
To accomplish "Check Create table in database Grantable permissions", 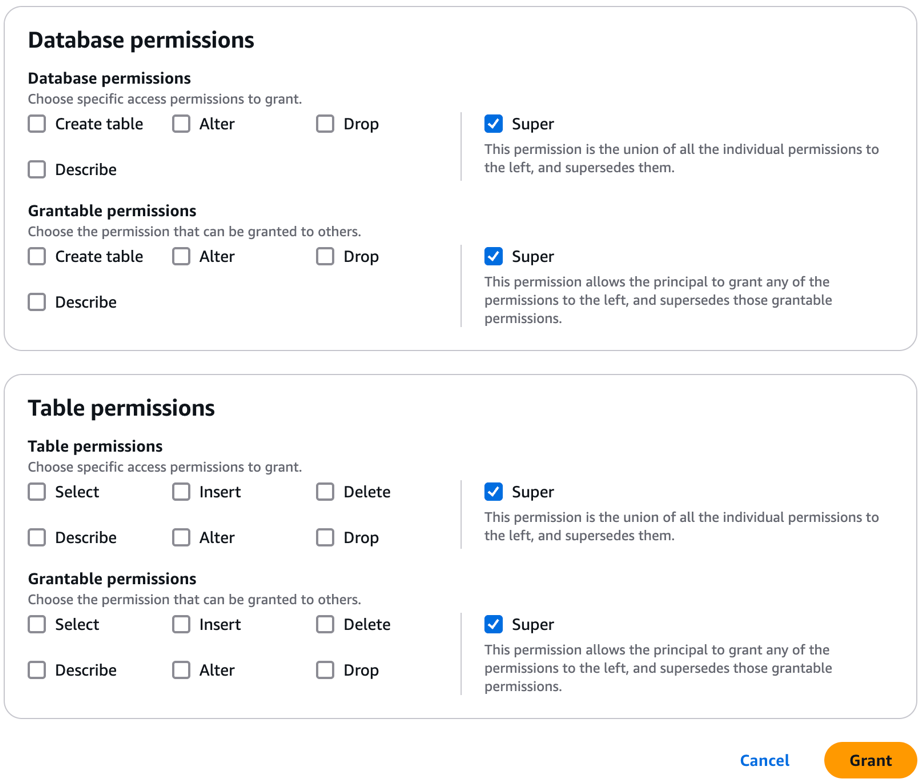I will point(37,257).
